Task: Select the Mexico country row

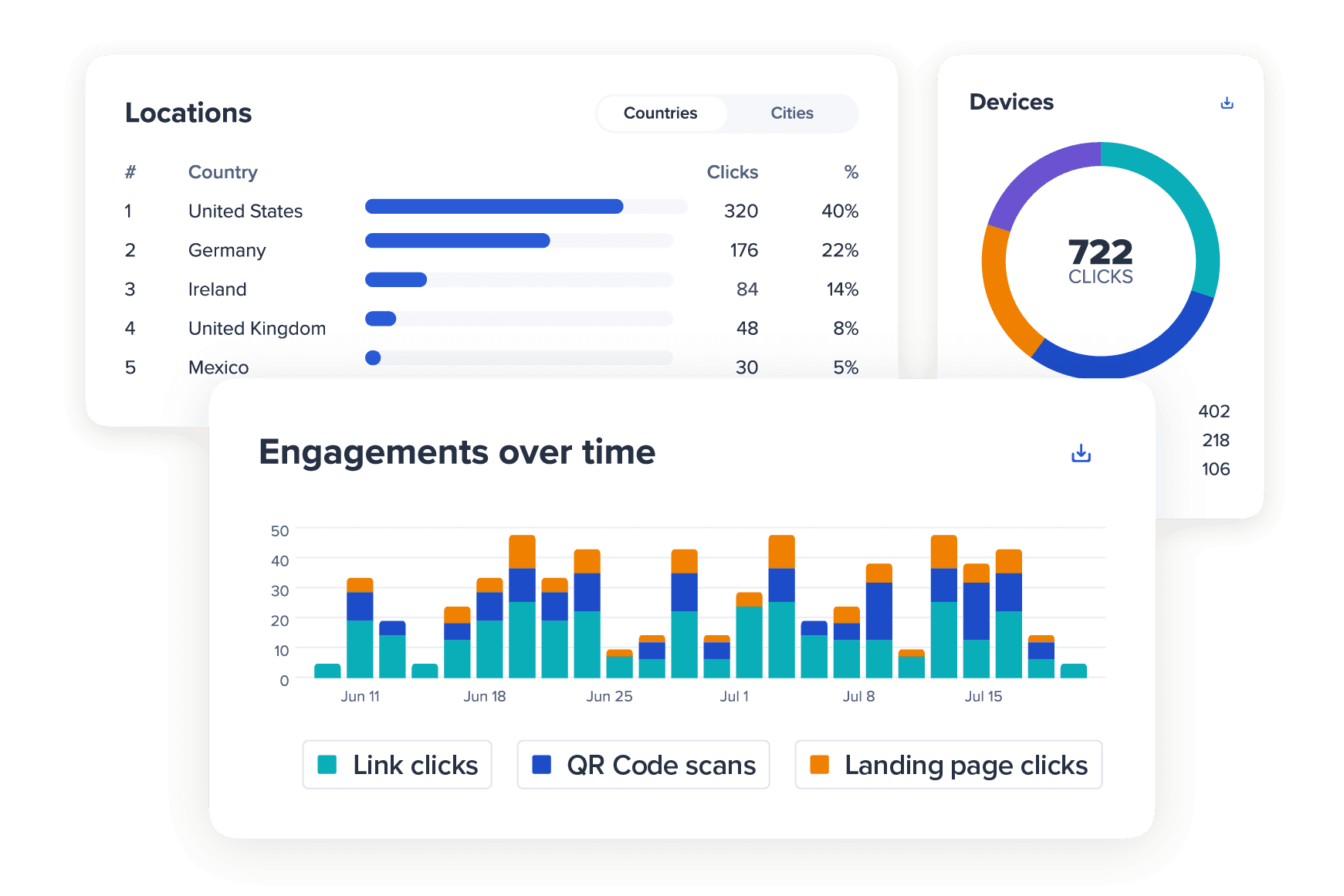Action: 492,367
